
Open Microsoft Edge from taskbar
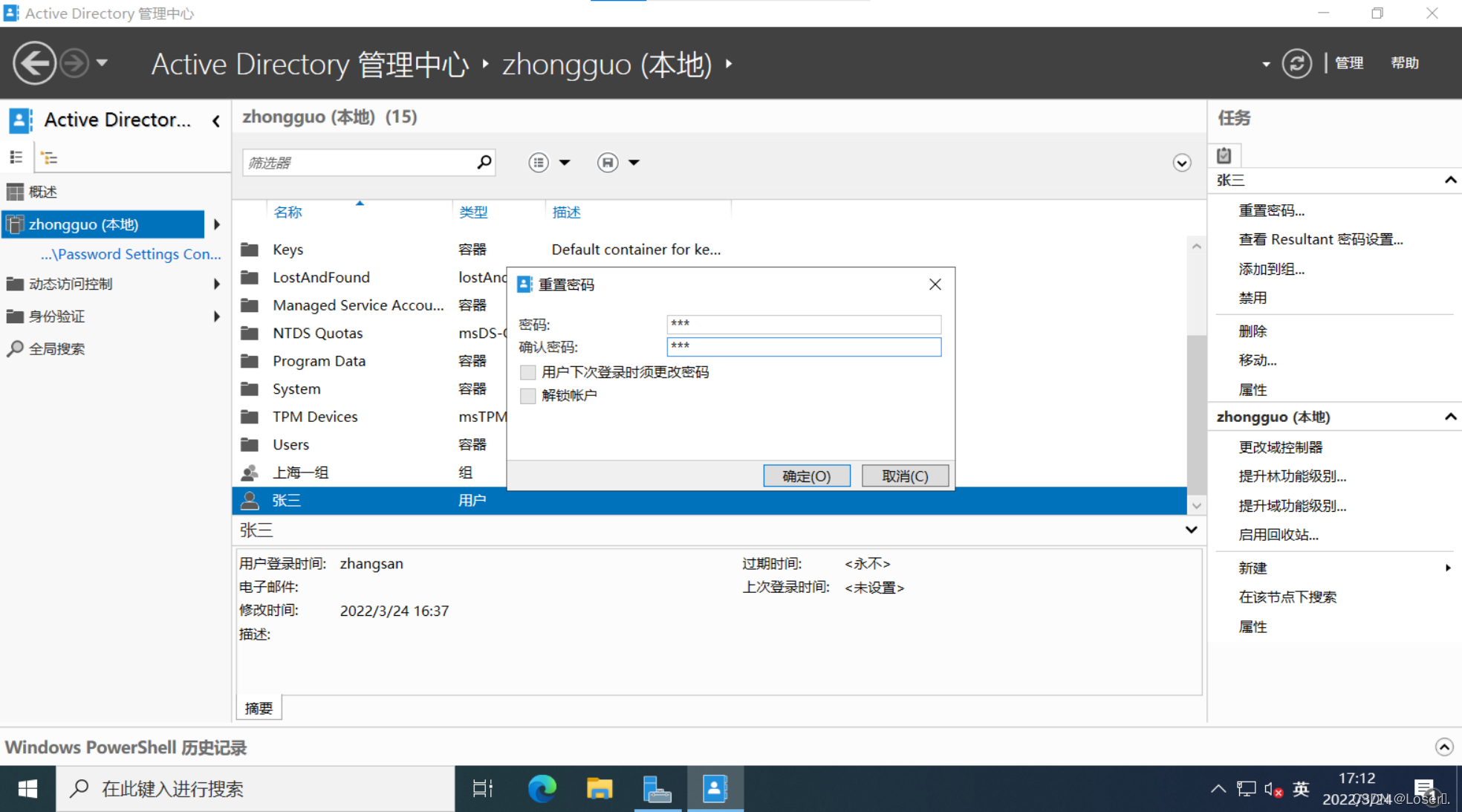(542, 788)
